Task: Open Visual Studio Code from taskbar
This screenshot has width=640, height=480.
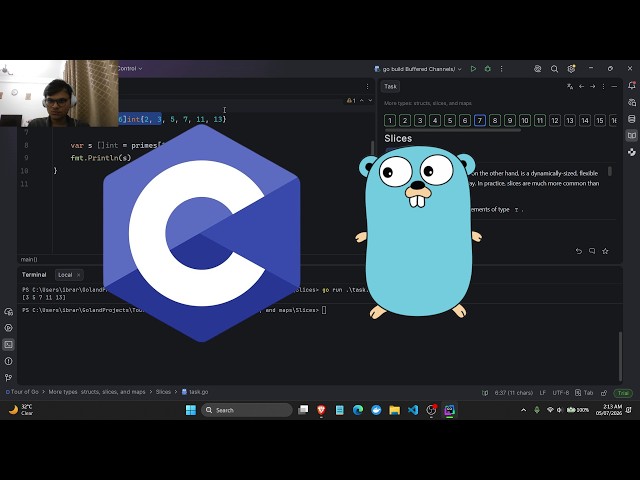Action: 413,410
